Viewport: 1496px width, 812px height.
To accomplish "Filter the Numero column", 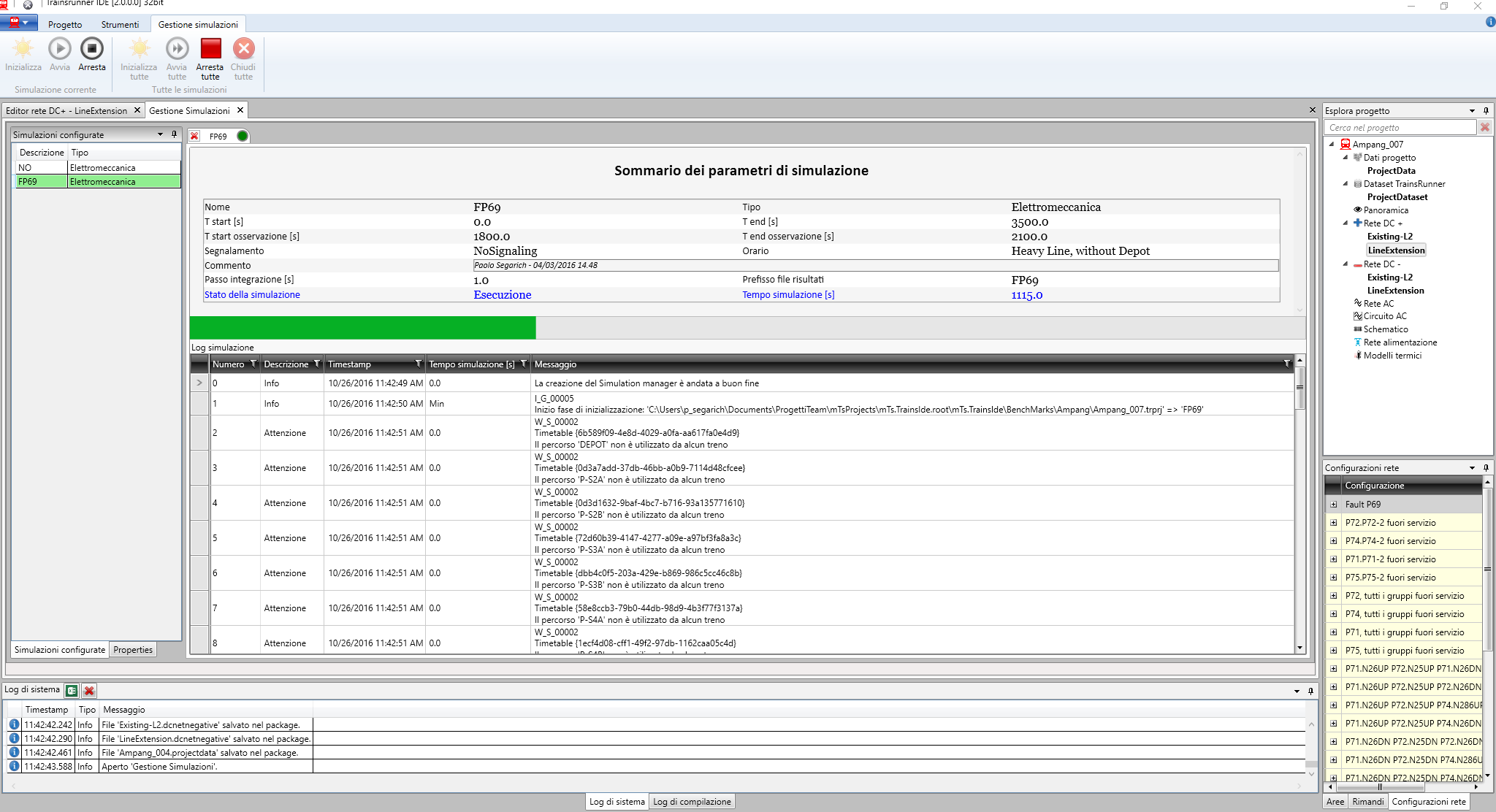I will coord(253,364).
